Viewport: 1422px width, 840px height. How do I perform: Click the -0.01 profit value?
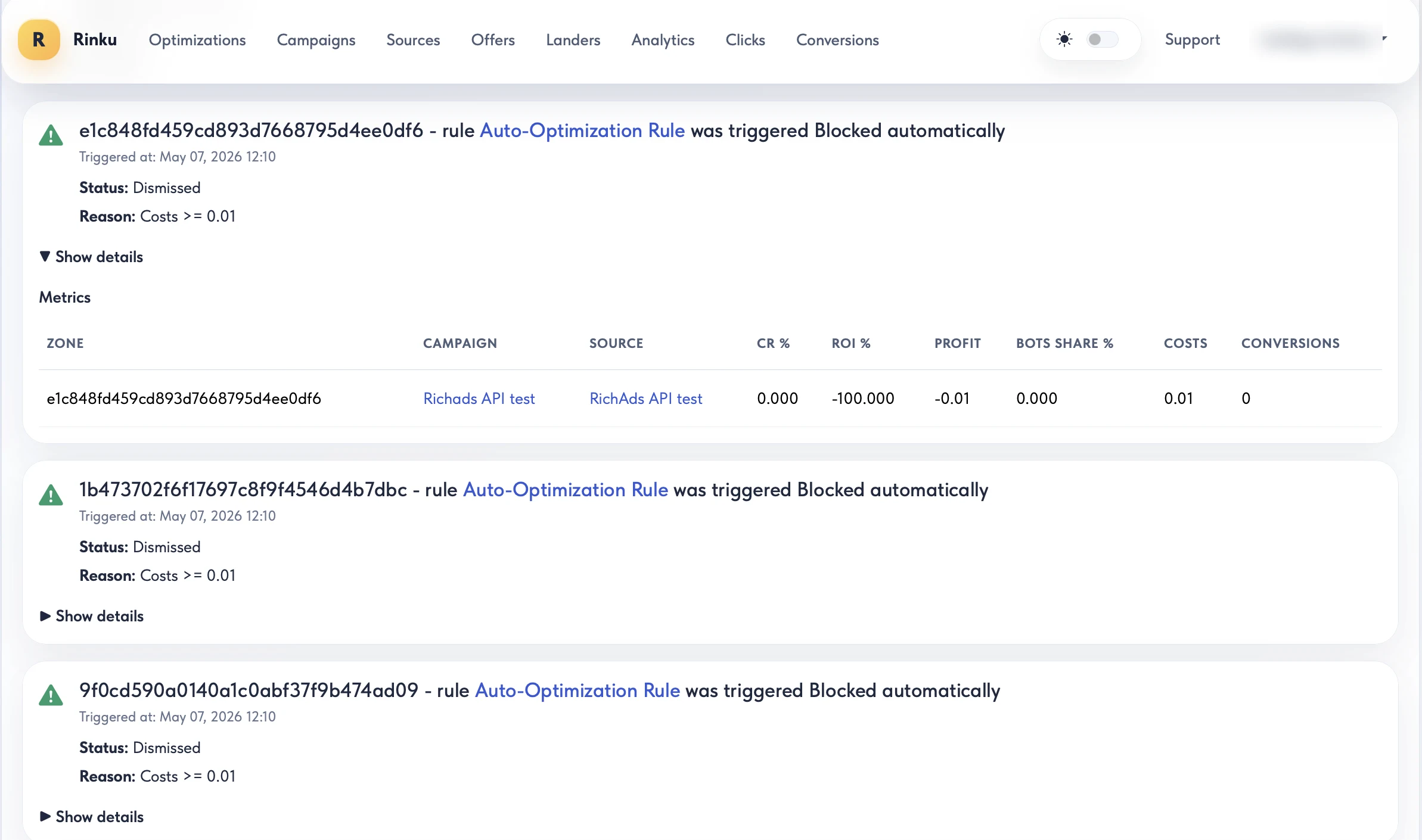pos(952,399)
